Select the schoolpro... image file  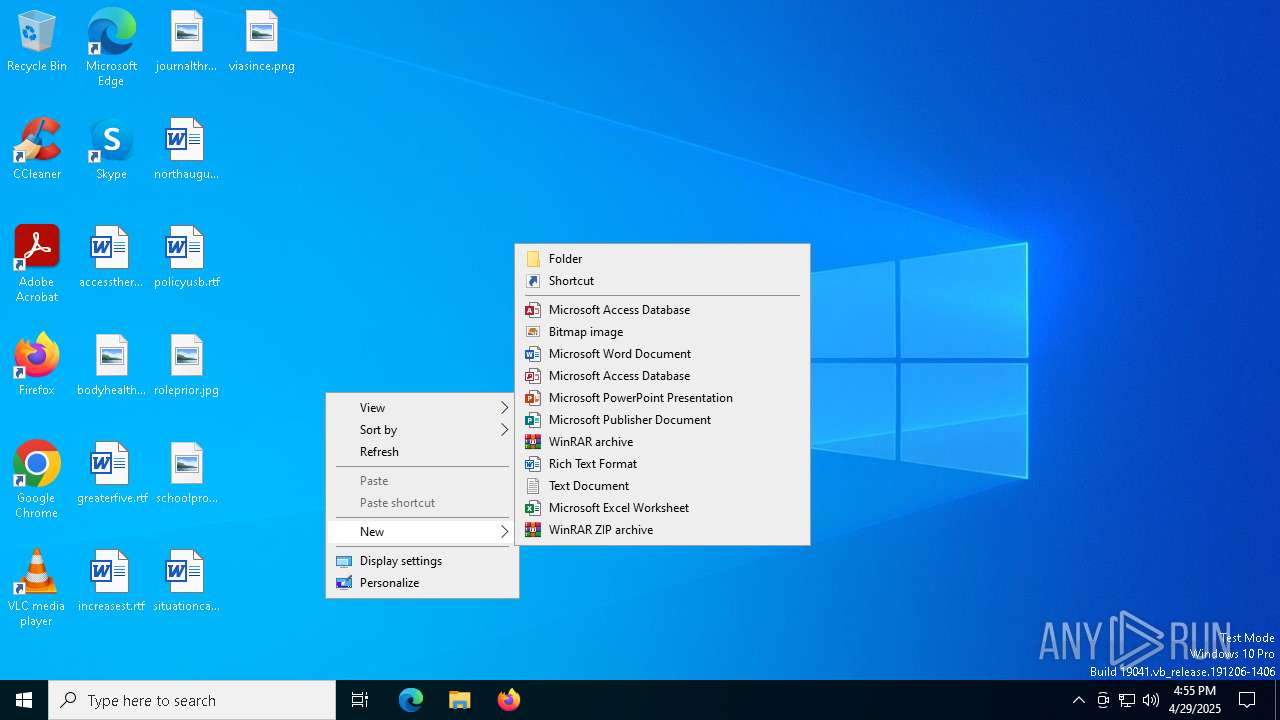(x=186, y=474)
